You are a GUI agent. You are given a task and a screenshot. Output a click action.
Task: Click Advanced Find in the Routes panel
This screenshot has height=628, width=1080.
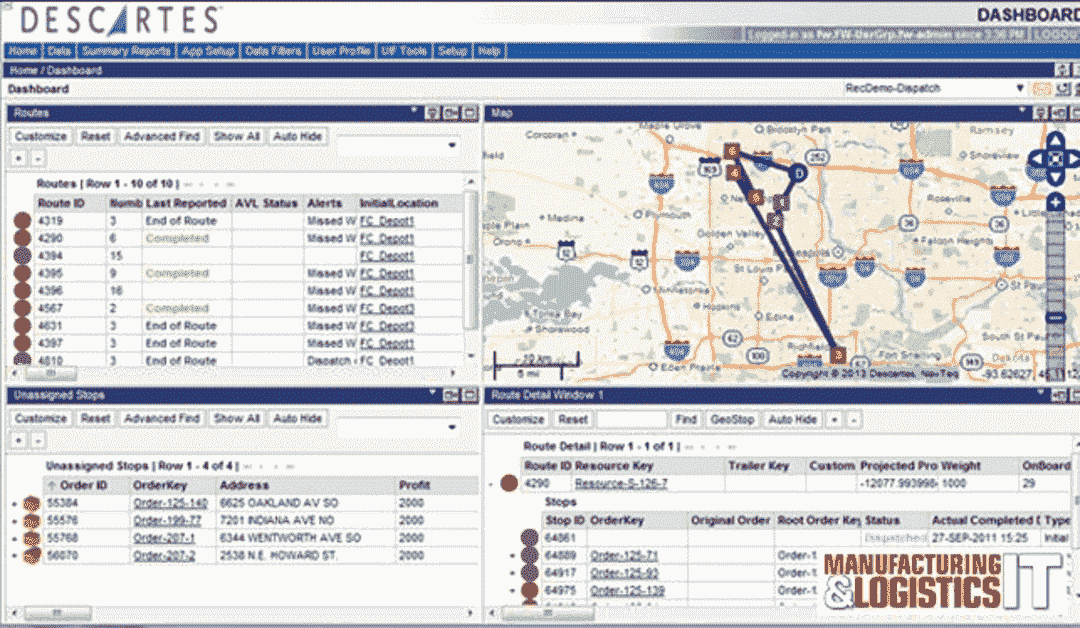[x=162, y=136]
